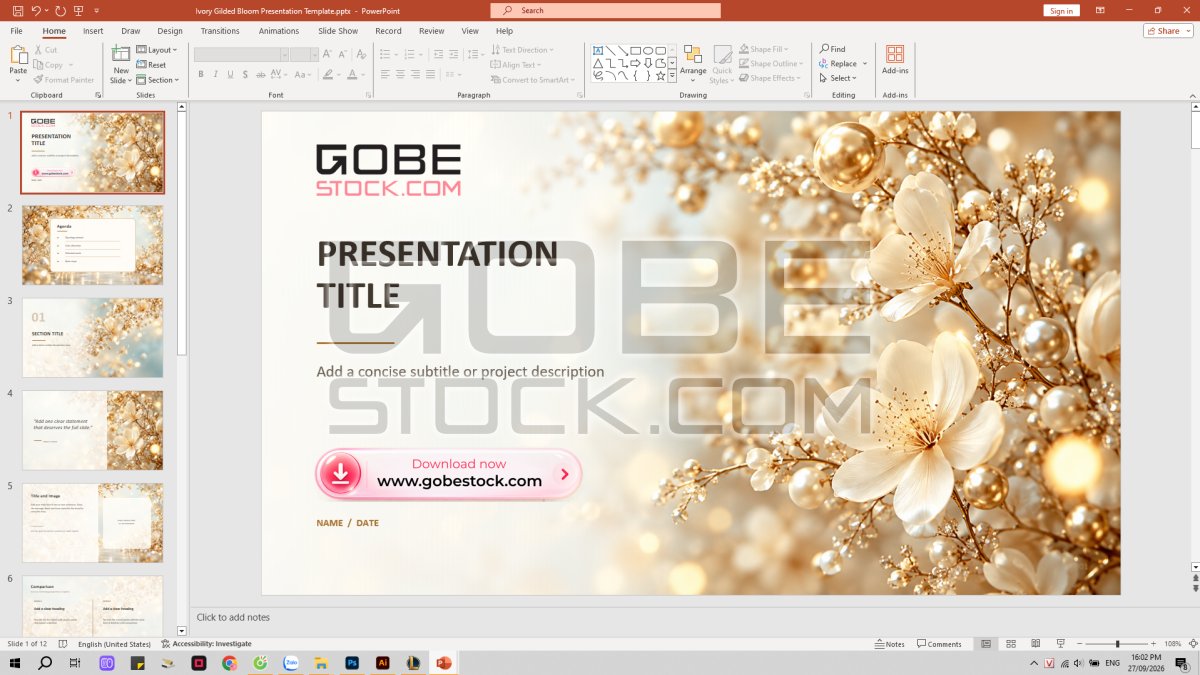Toggle the Comments pane from the status bar
This screenshot has height=675, width=1200.
939,644
